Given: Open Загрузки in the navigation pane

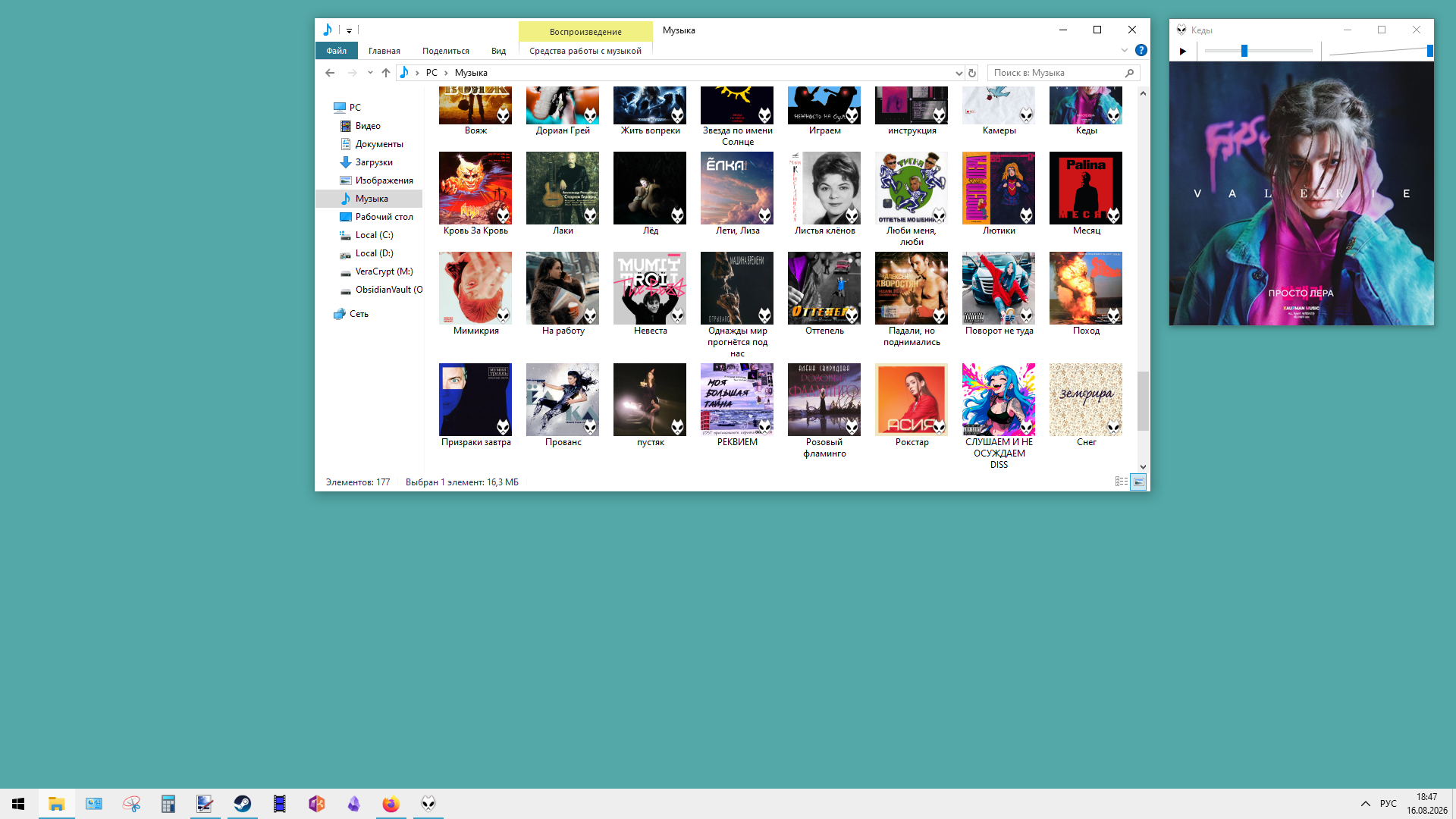Looking at the screenshot, I should tap(374, 162).
